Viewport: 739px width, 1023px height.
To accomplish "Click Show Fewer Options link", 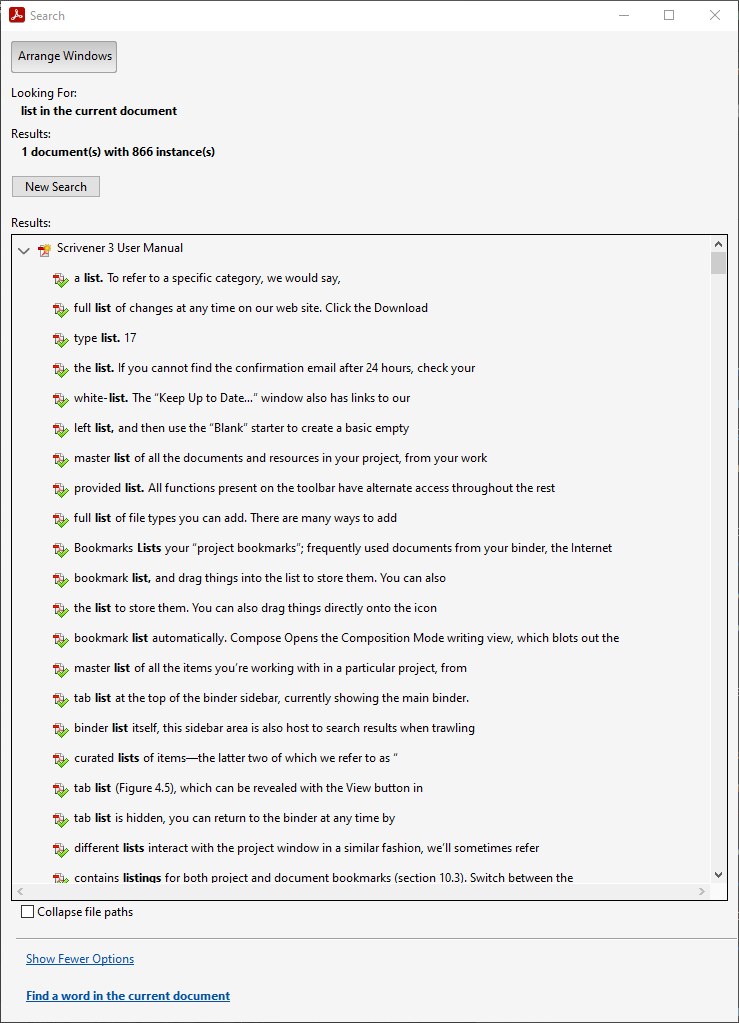I will 80,958.
